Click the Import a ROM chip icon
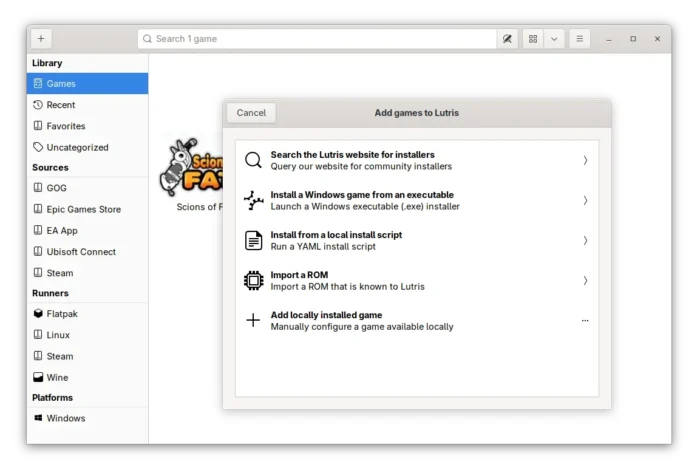The height and width of the screenshot is (467, 700). [x=253, y=280]
